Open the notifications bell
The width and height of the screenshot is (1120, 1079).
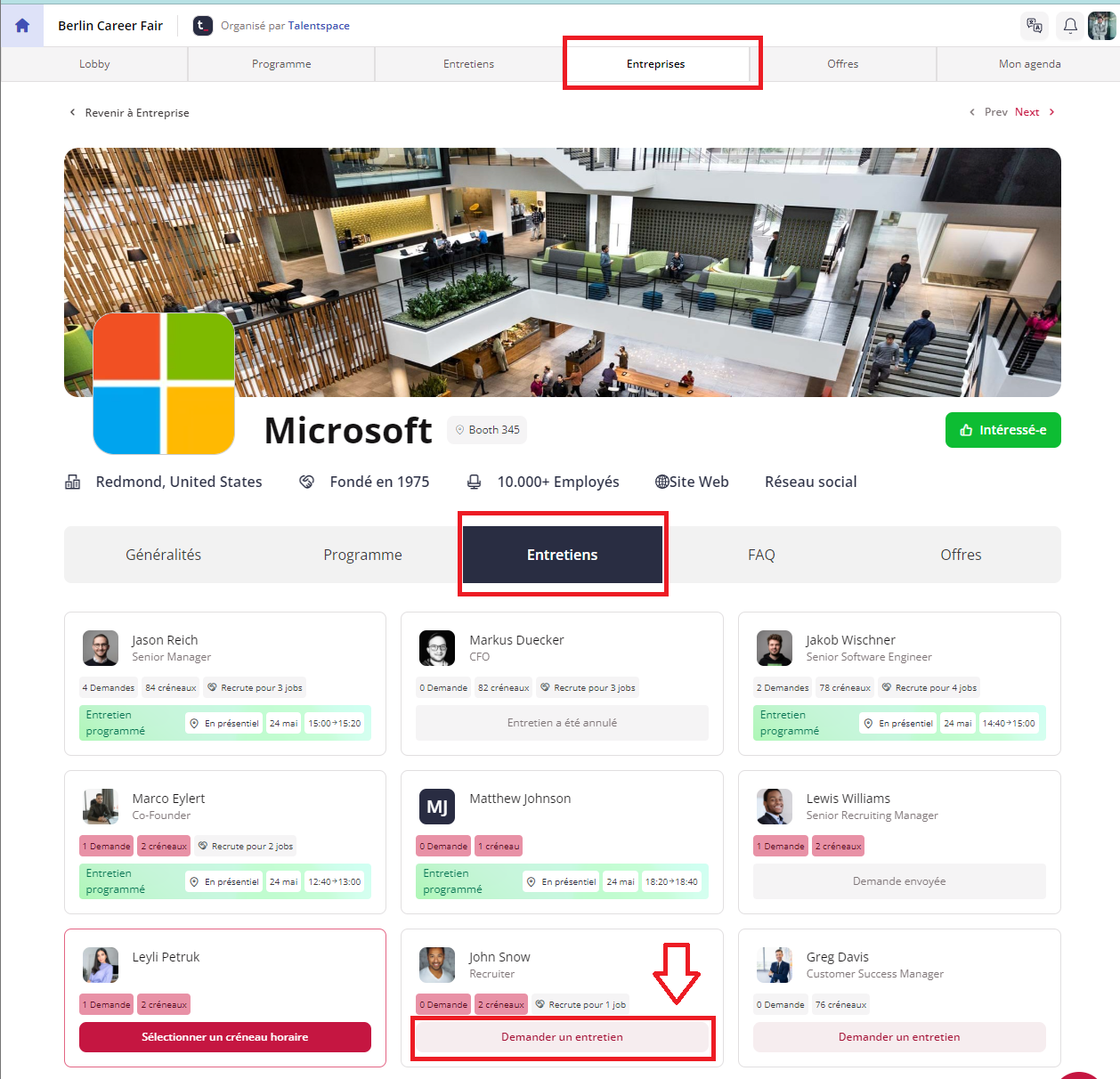pyautogui.click(x=1070, y=26)
